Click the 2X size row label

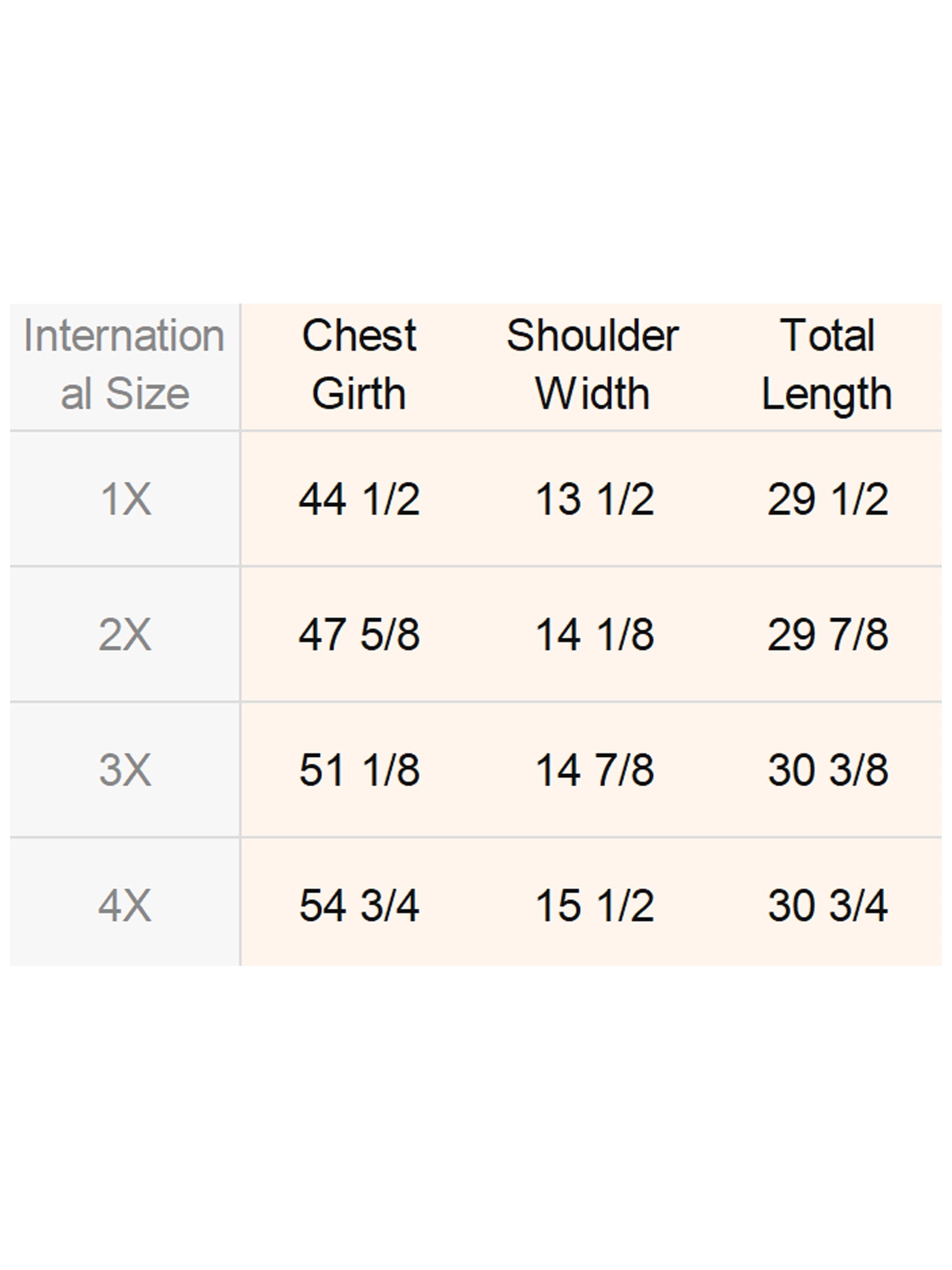click(125, 634)
